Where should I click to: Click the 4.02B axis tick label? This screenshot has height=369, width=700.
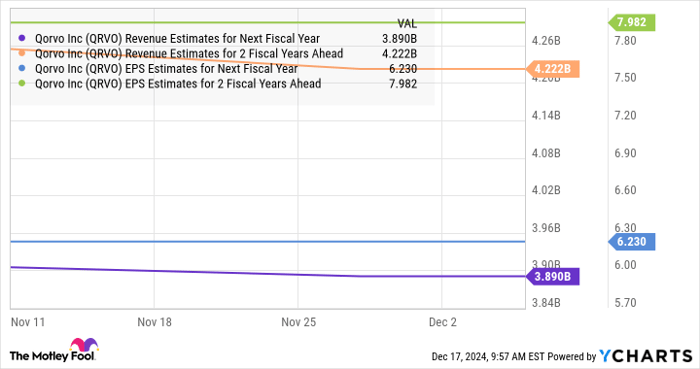tap(546, 190)
